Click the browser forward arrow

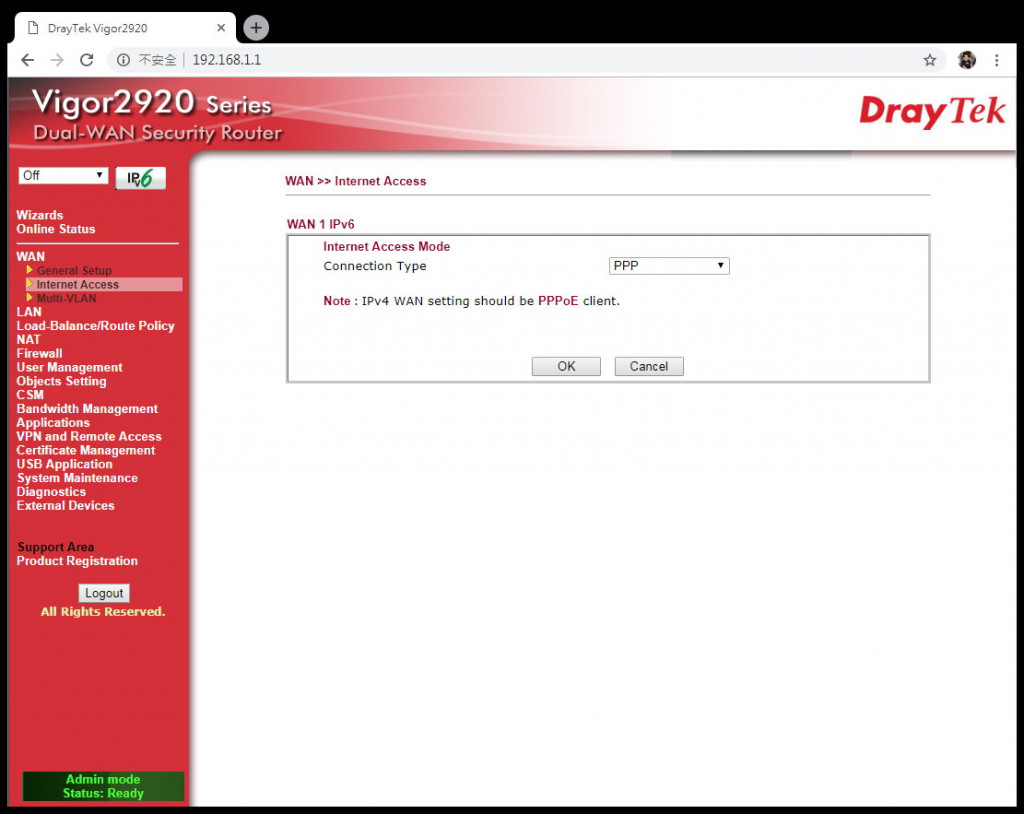(57, 60)
